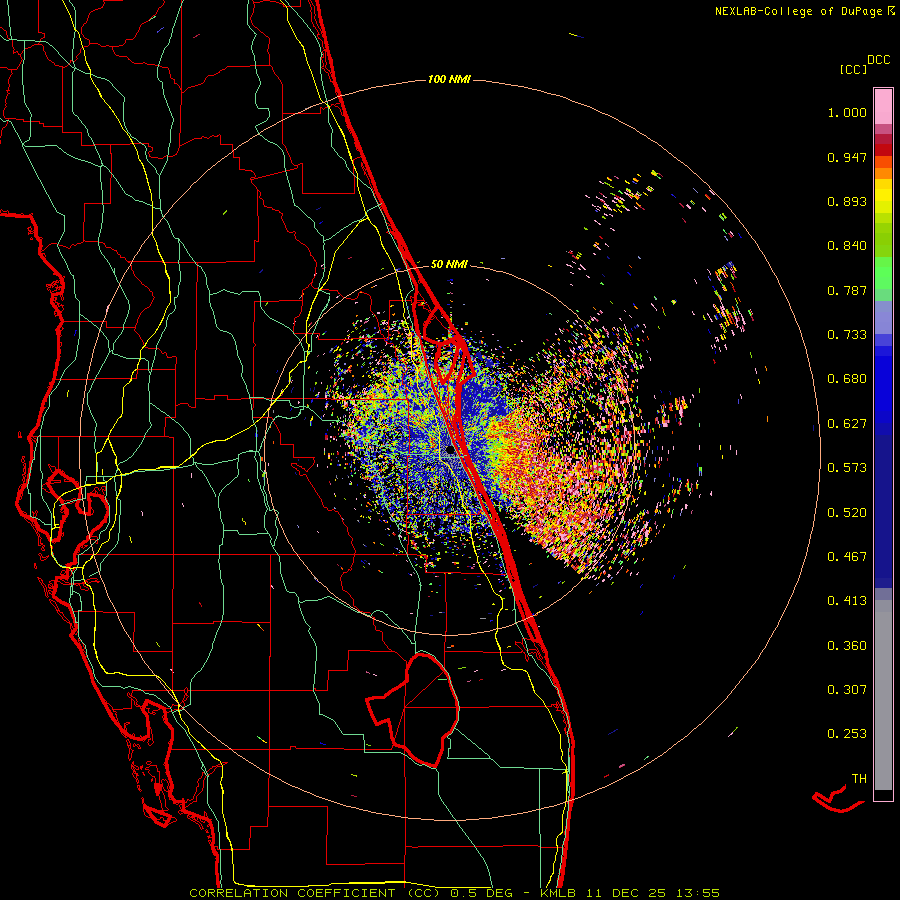Select the 0.787 legend value
Viewport: 900px width, 900px height.
tap(847, 290)
